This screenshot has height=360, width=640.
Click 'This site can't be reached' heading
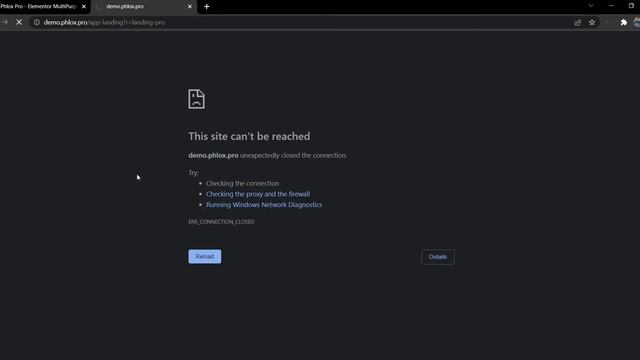[249, 136]
